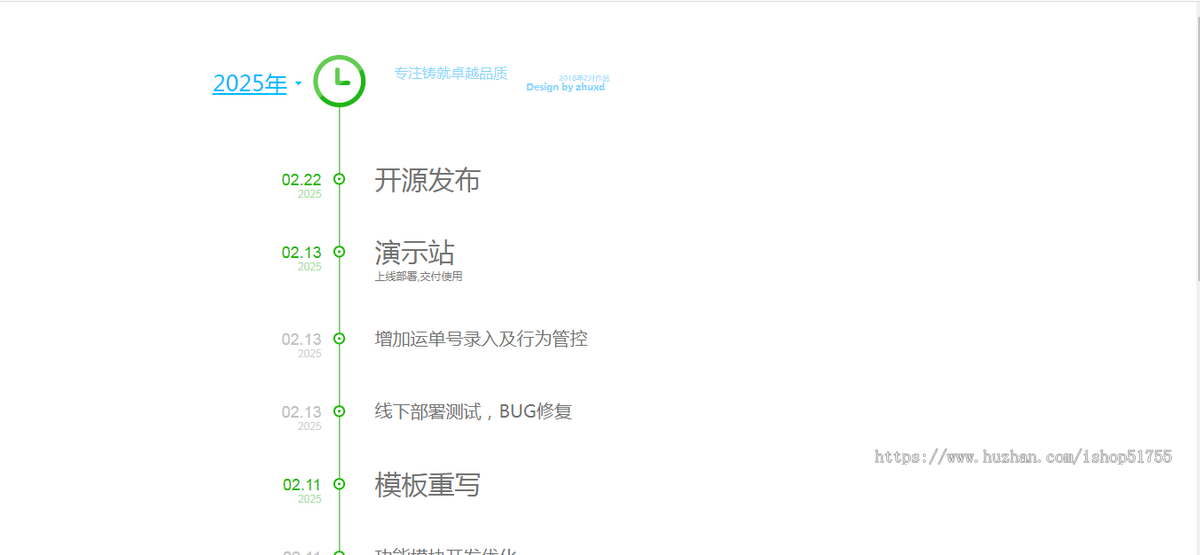1200x555 pixels.
Task: Click the 02.22 date label
Action: click(x=302, y=180)
